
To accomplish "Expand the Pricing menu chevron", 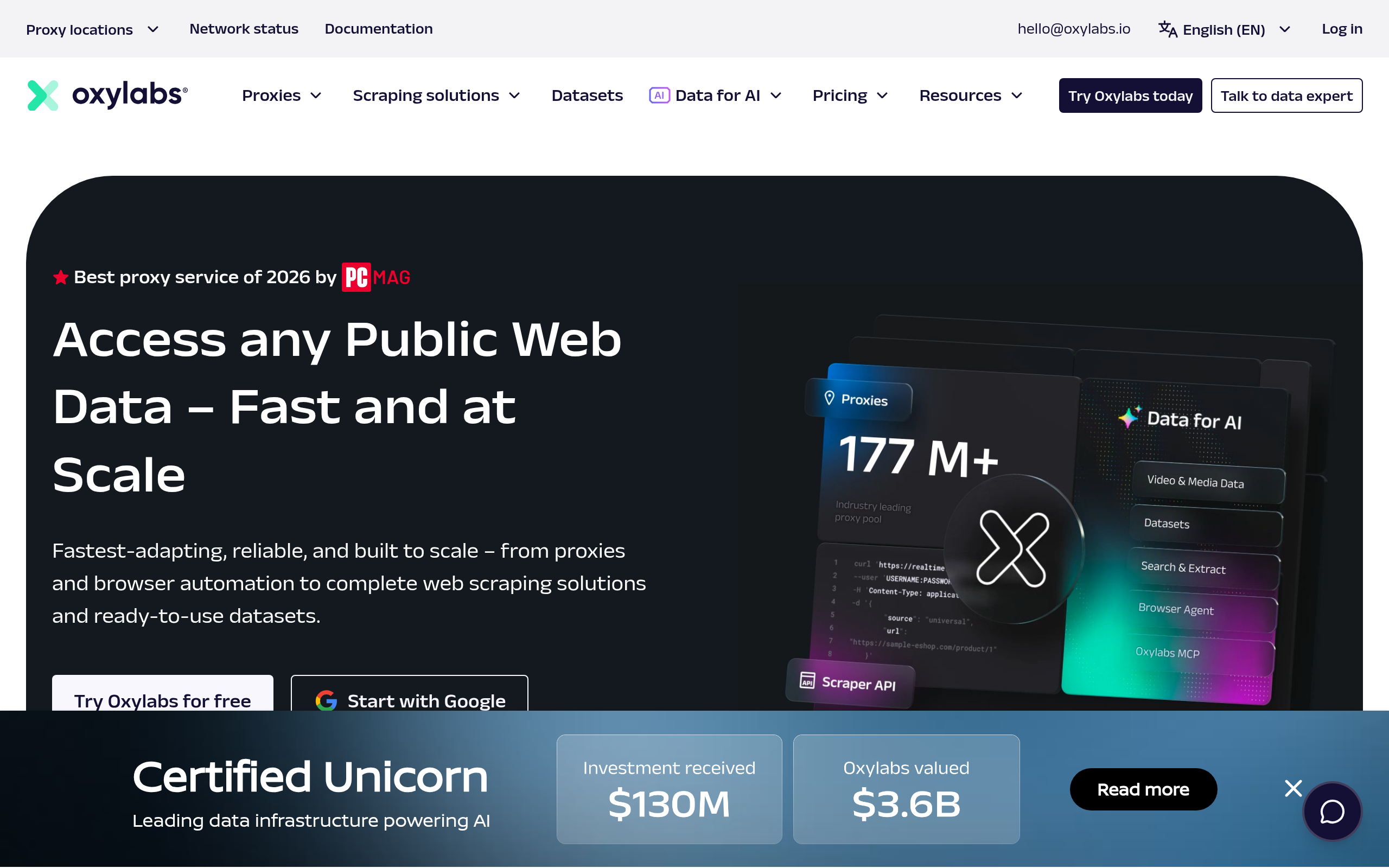I will coord(883,96).
